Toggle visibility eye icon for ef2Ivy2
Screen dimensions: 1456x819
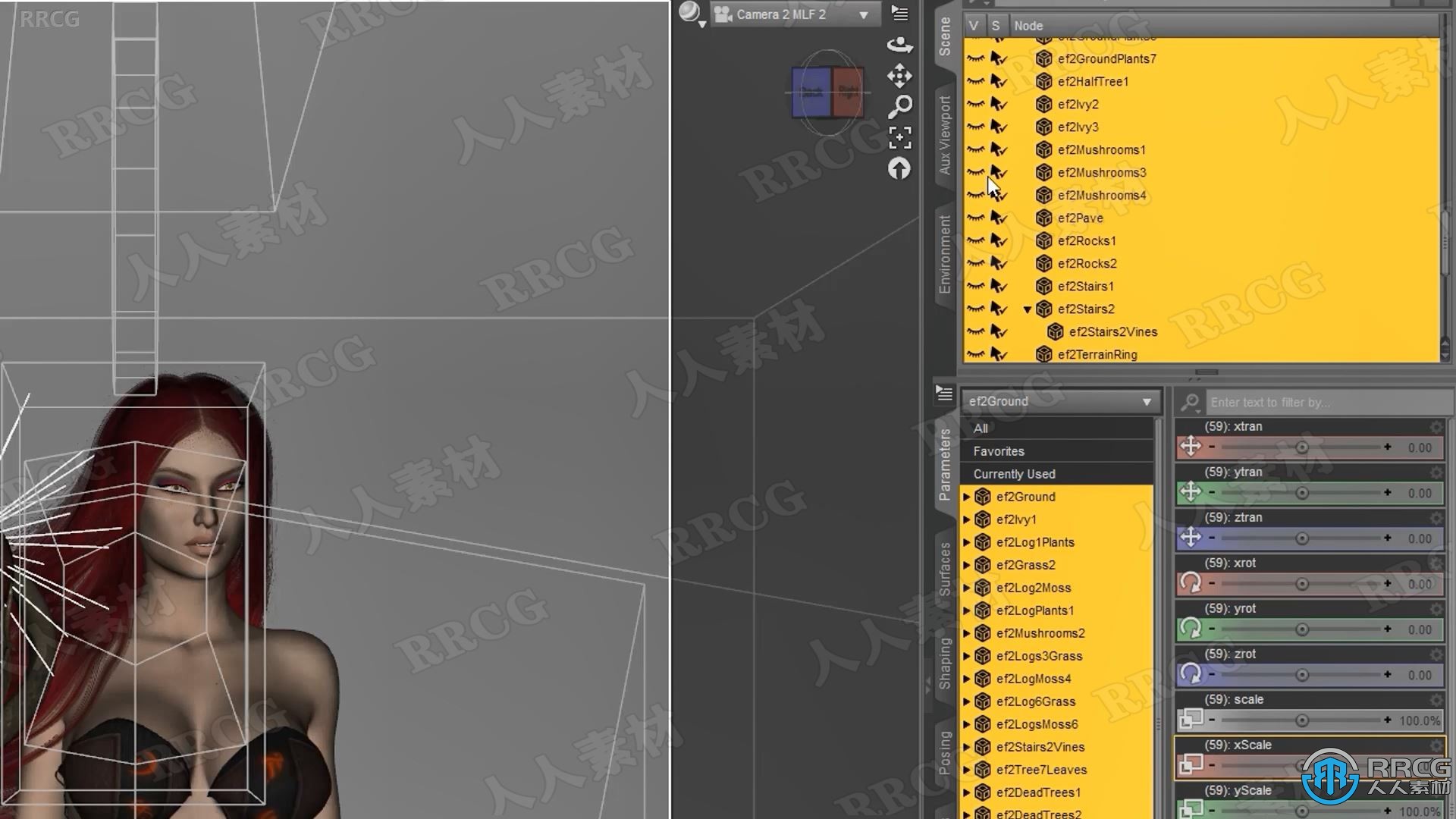click(974, 103)
